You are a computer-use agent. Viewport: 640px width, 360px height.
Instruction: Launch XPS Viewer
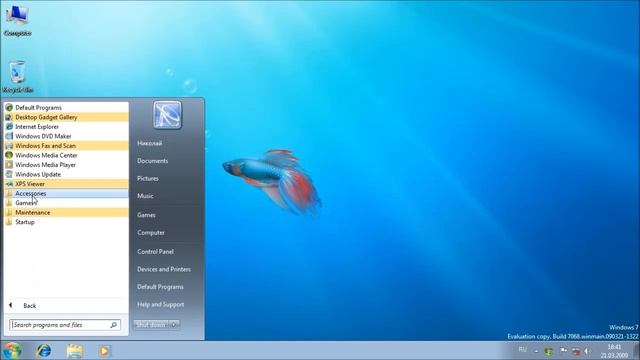click(x=66, y=184)
